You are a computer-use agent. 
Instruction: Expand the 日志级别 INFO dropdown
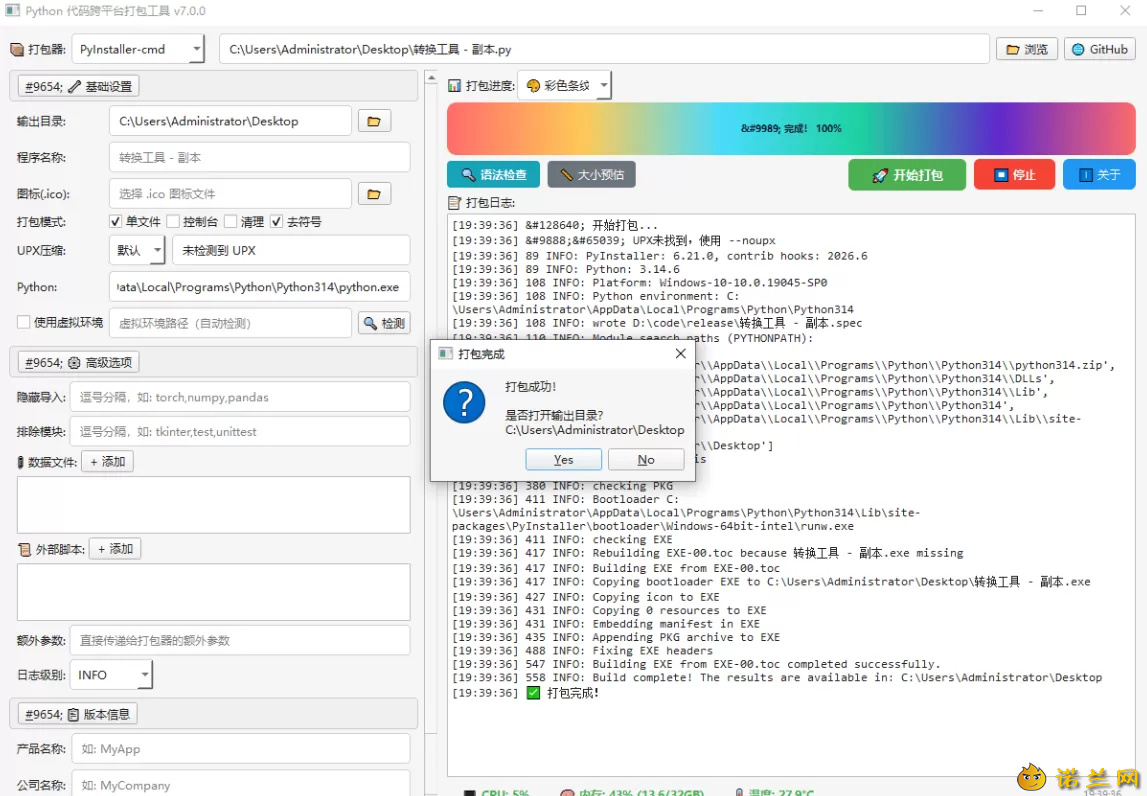coord(111,675)
